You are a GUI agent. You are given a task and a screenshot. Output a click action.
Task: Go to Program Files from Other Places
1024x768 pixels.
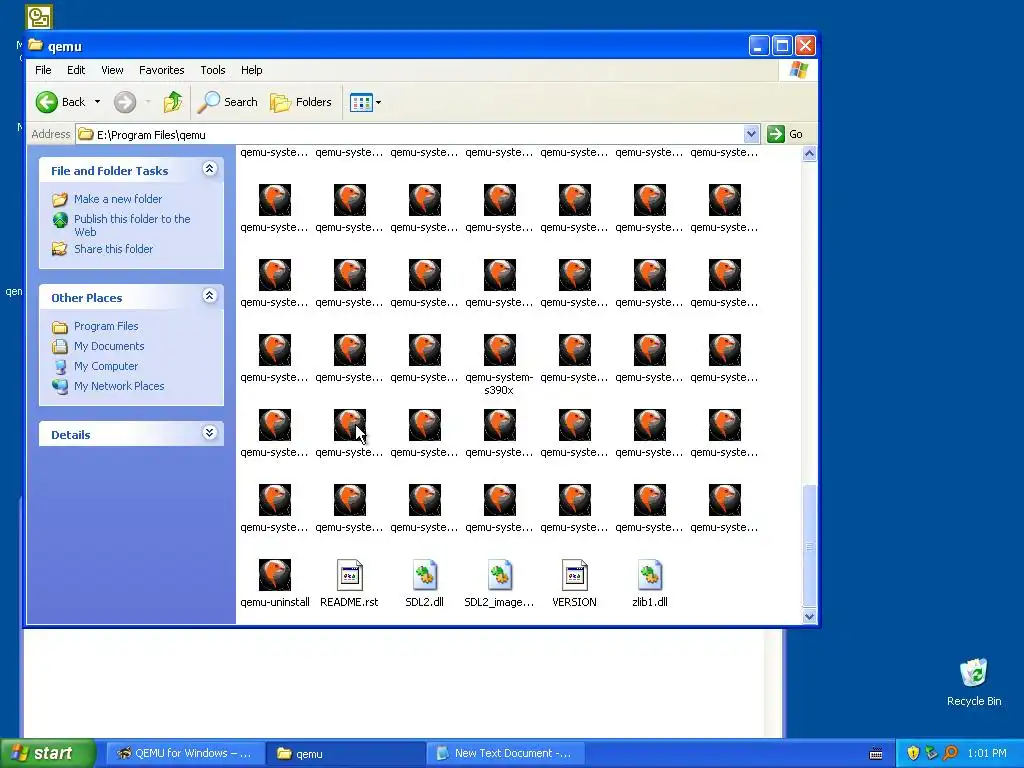tap(106, 326)
